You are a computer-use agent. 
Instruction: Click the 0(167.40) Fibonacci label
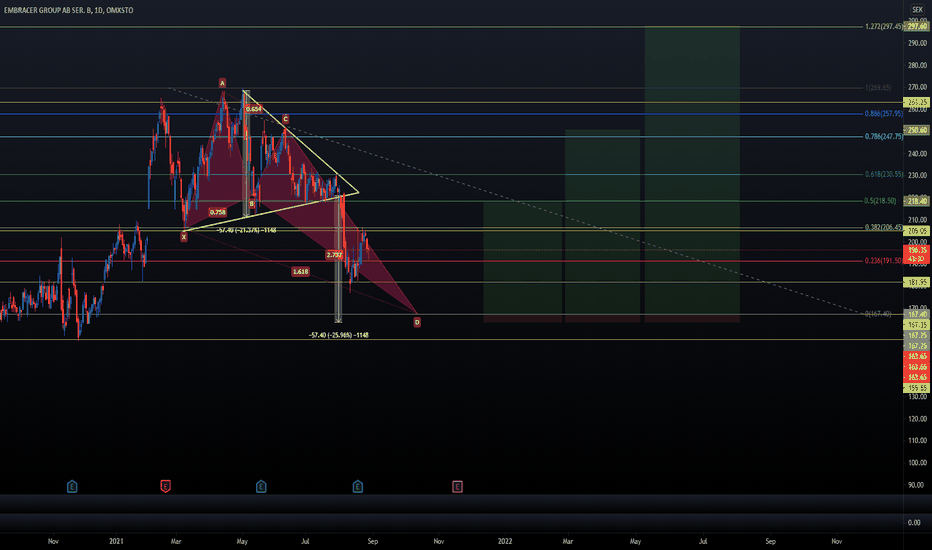tap(878, 313)
